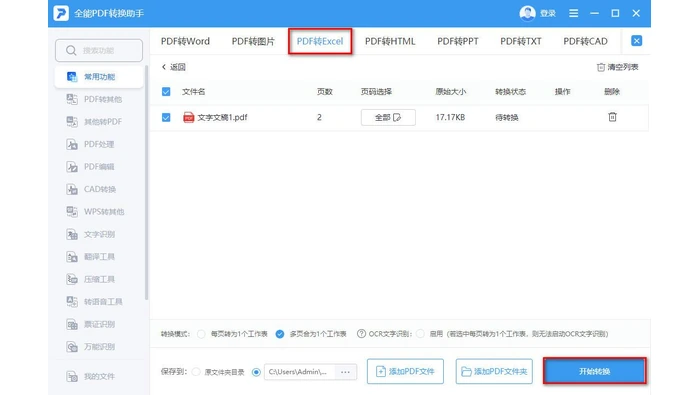Click 开始转换 to start conversion
The image size is (700, 395).
click(595, 371)
